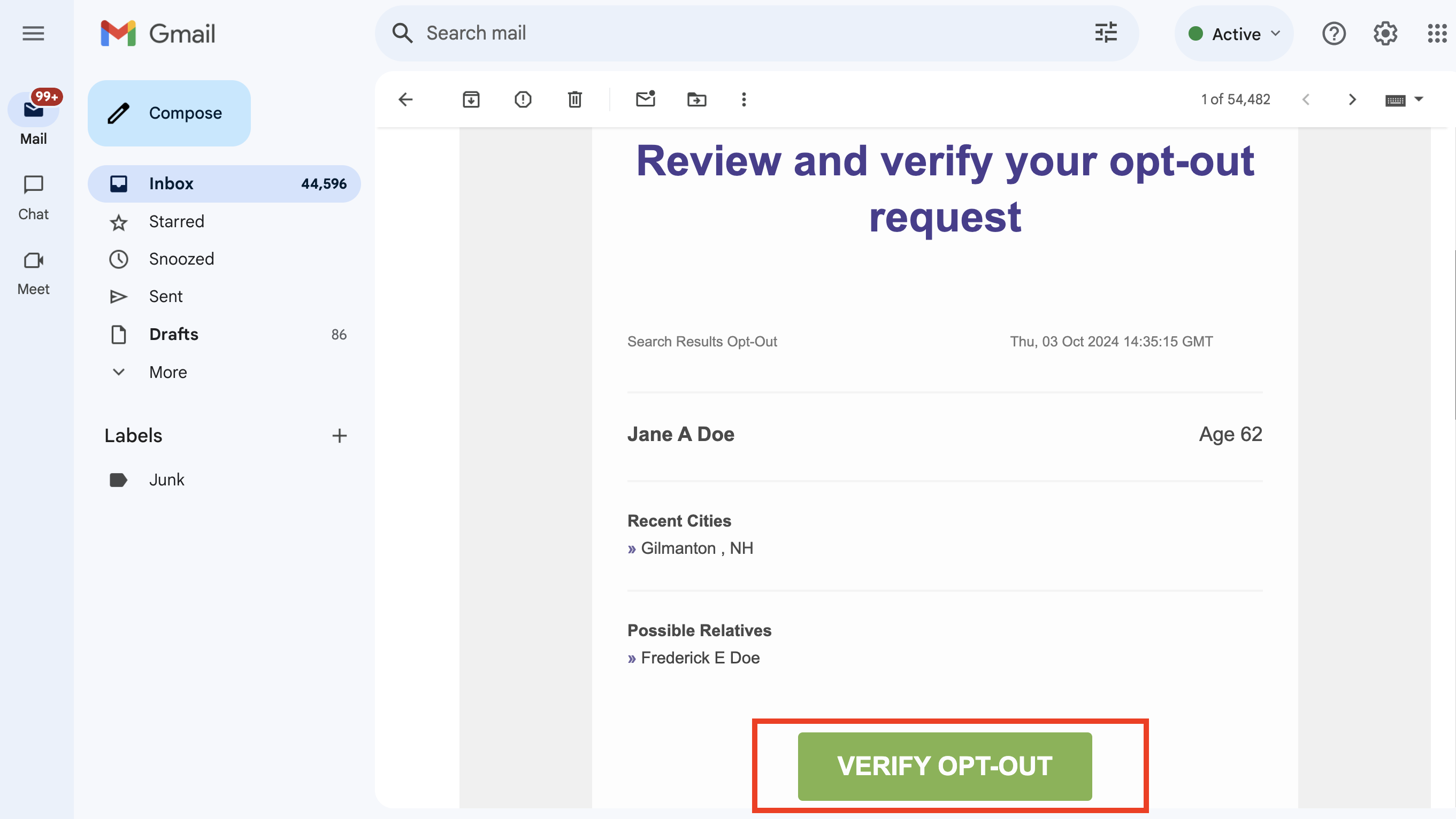Click the search magnifier icon
This screenshot has width=1456, height=819.
[402, 33]
